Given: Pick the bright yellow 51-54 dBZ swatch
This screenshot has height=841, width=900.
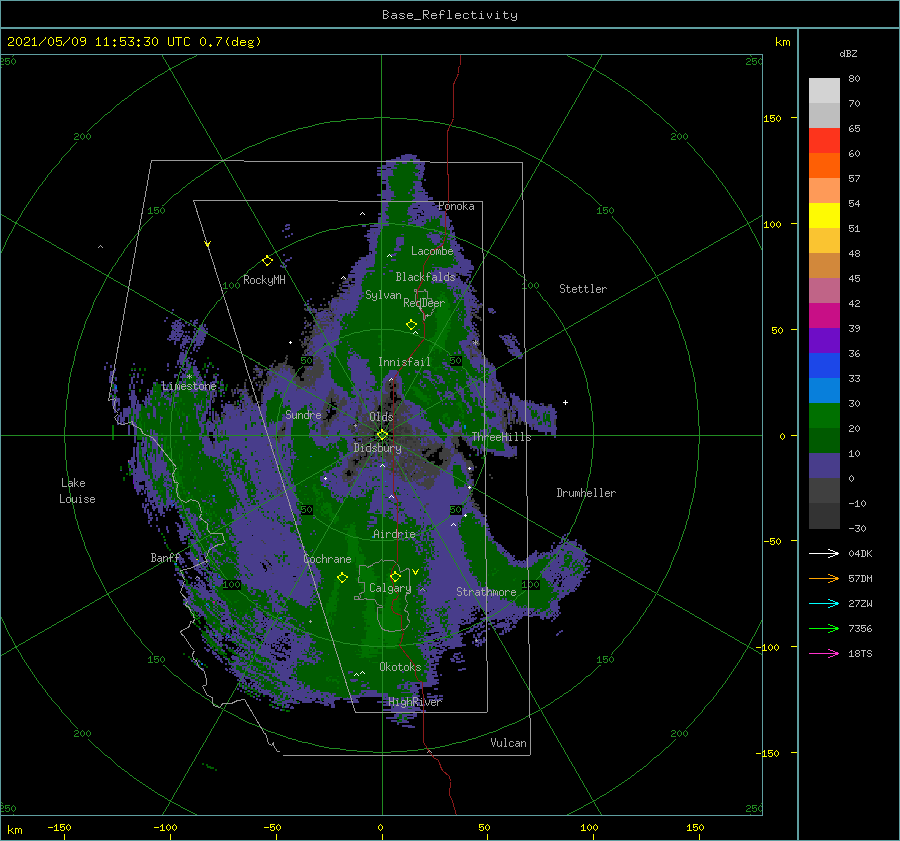Looking at the screenshot, I should coord(824,215).
